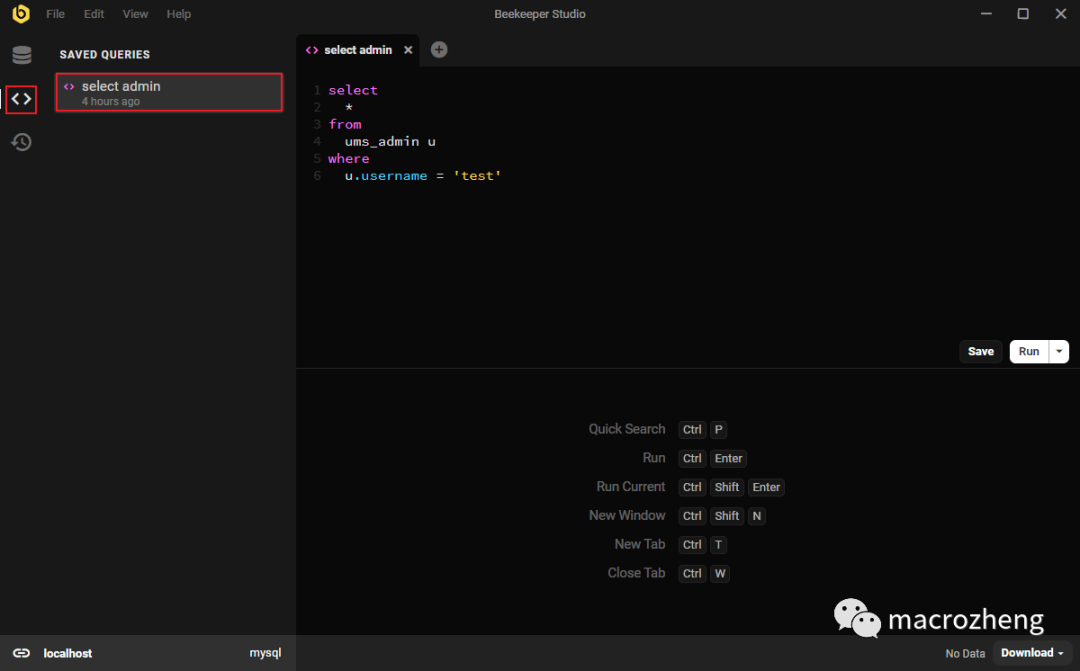The height and width of the screenshot is (671, 1080).
Task: Open the File menu
Action: 55,14
